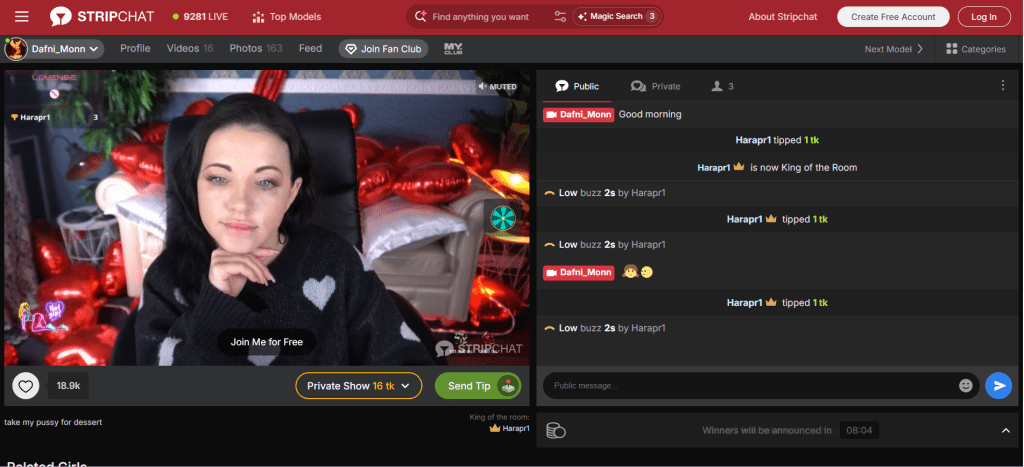Switch to the Photos 163 tab

(x=256, y=48)
